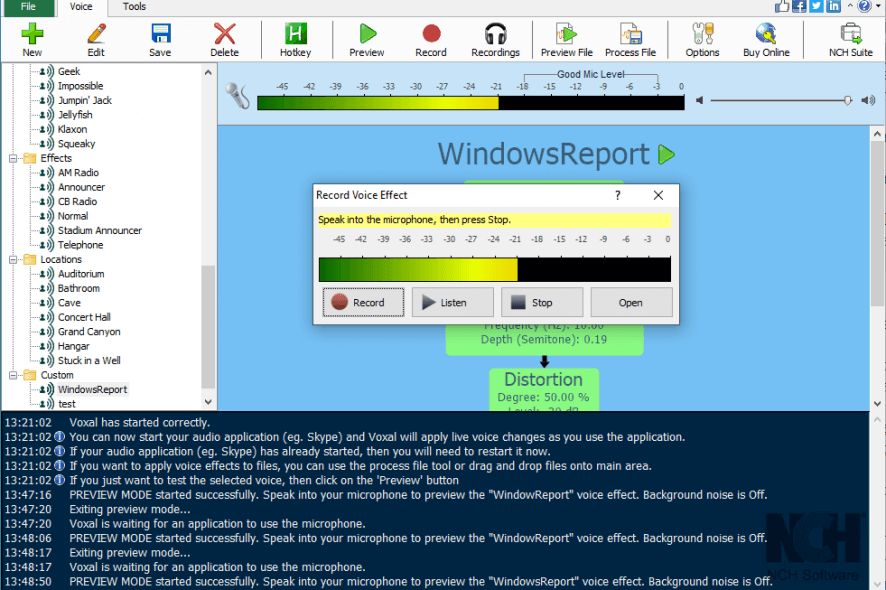Click the LinkedIn share icon

click(833, 6)
